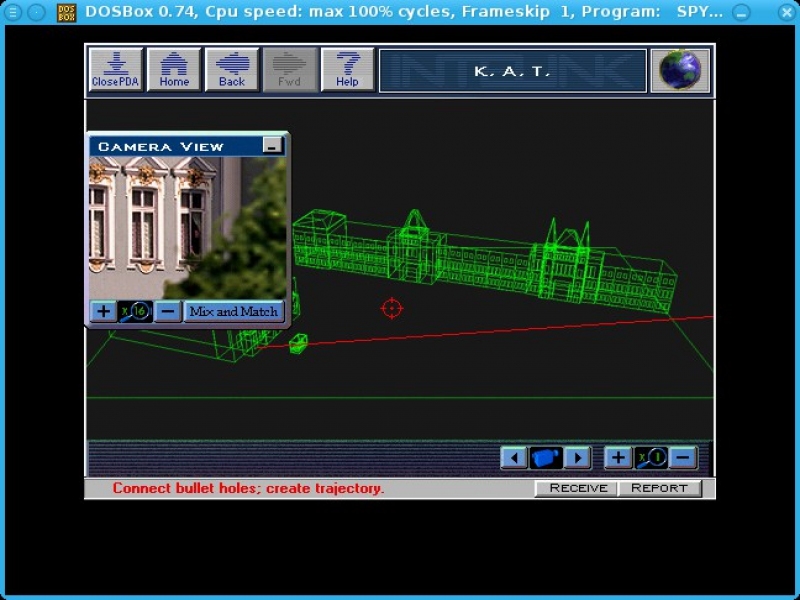Switch to the next camera with right arrow
Screen dimensions: 800x600
point(578,458)
